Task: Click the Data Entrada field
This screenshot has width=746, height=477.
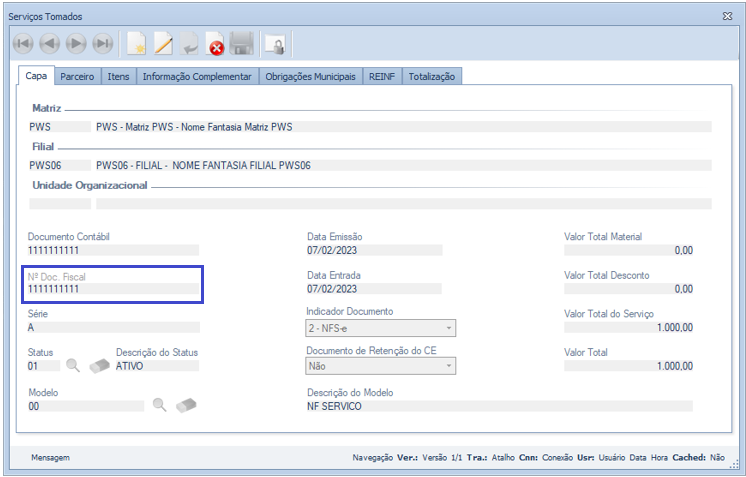Action: (x=374, y=289)
